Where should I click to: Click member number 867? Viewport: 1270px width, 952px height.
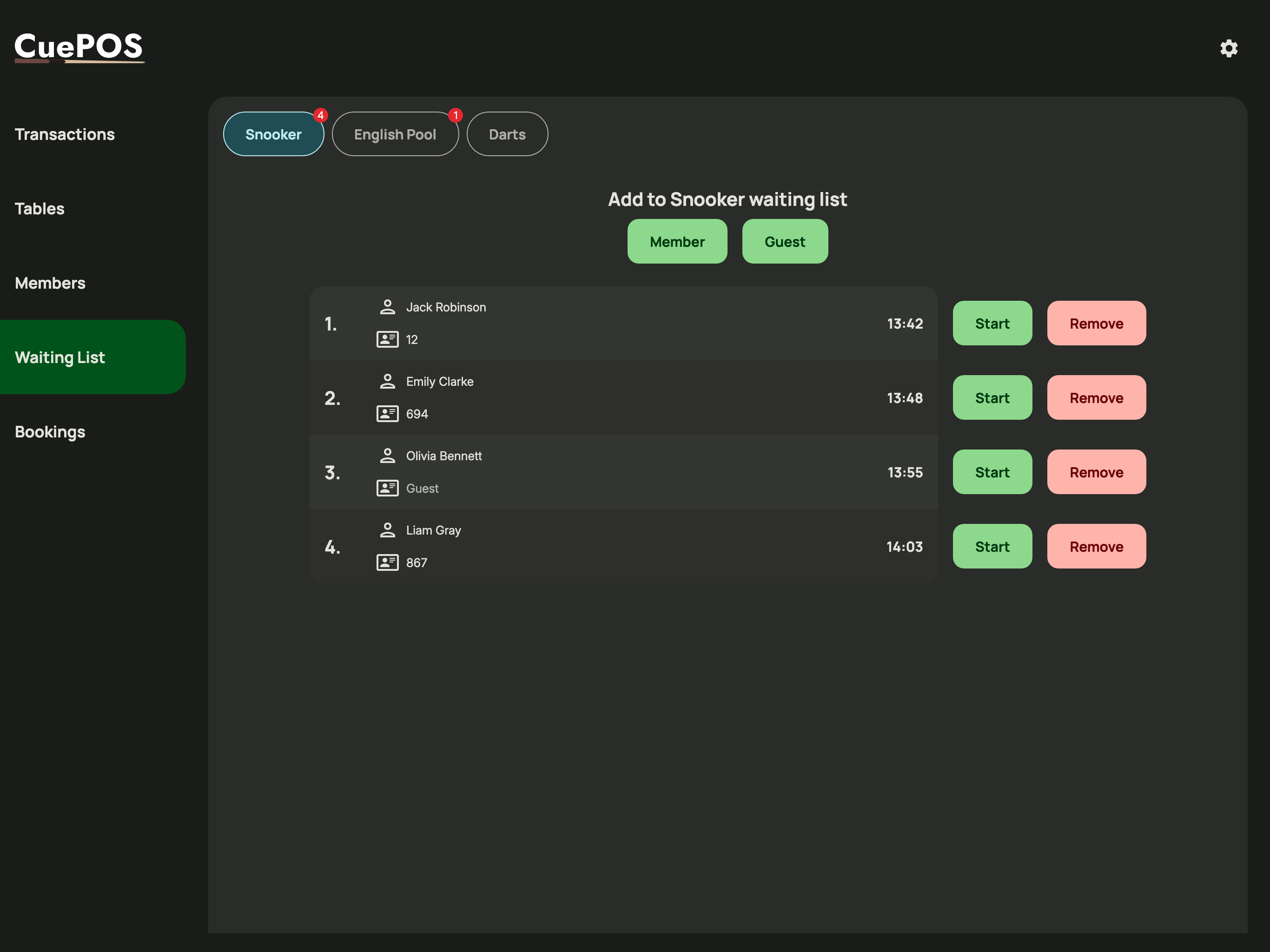click(x=416, y=563)
